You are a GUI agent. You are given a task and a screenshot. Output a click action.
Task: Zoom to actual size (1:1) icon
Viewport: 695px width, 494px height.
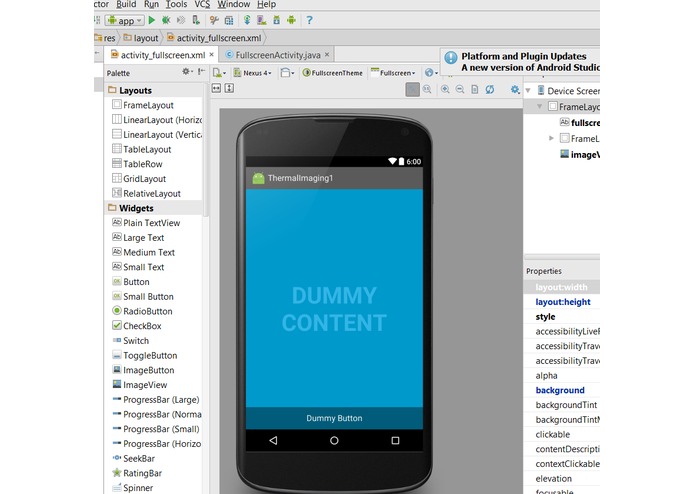point(427,89)
